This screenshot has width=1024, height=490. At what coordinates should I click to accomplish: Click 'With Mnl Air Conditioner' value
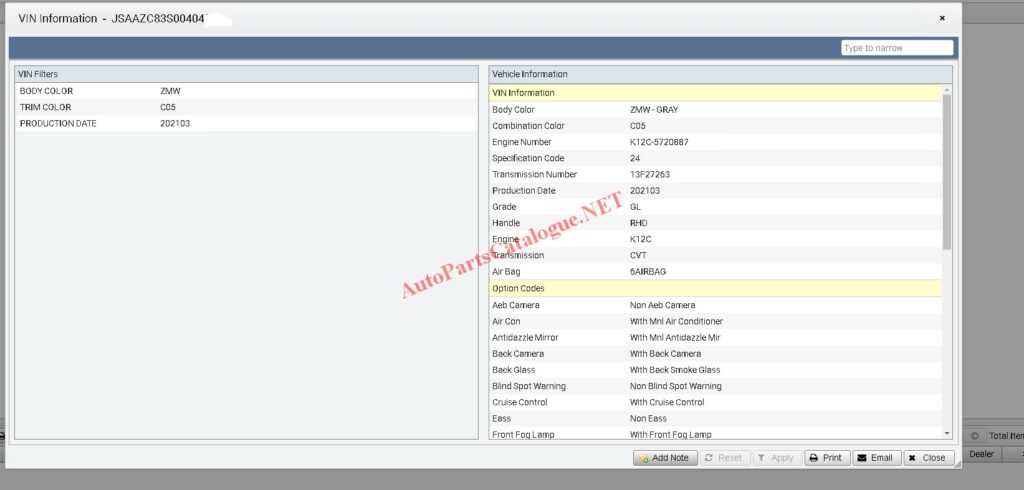coord(676,321)
